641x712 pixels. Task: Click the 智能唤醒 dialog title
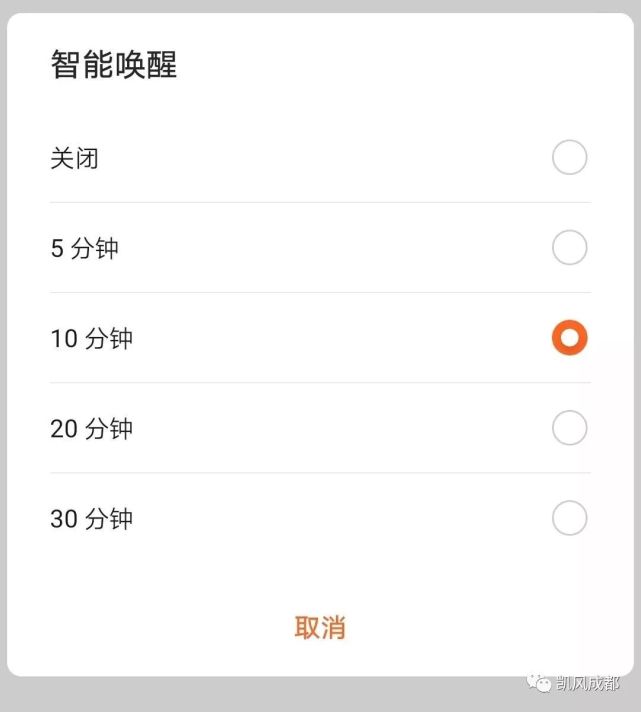(113, 64)
